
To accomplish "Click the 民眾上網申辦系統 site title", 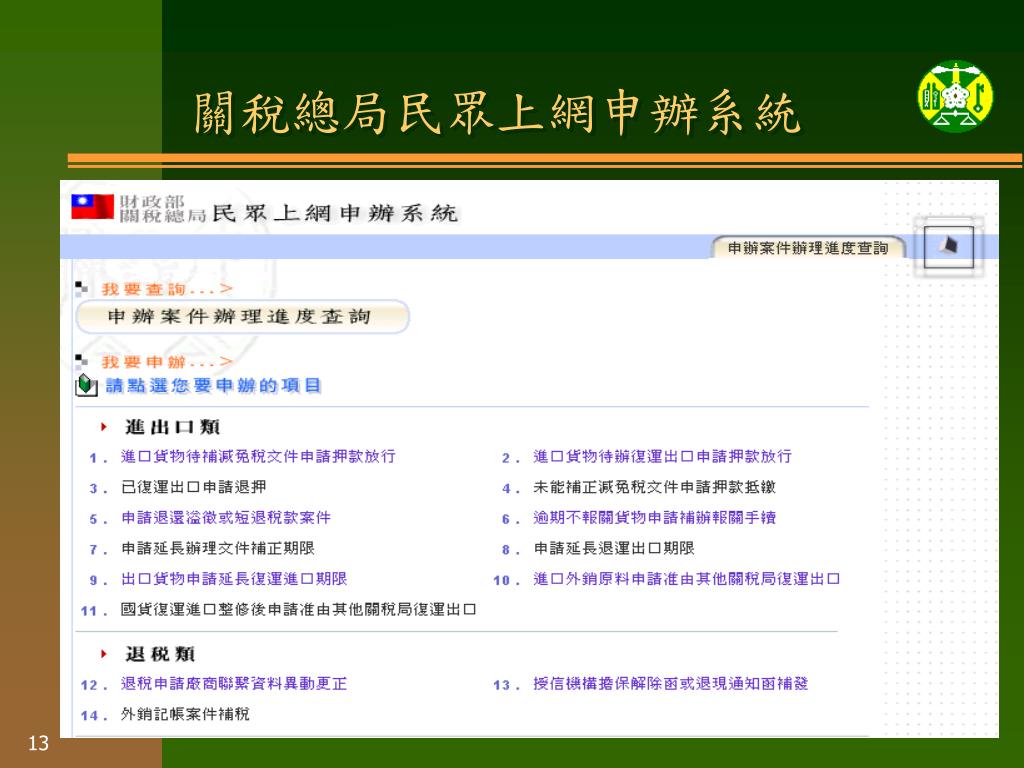I will pyautogui.click(x=336, y=214).
